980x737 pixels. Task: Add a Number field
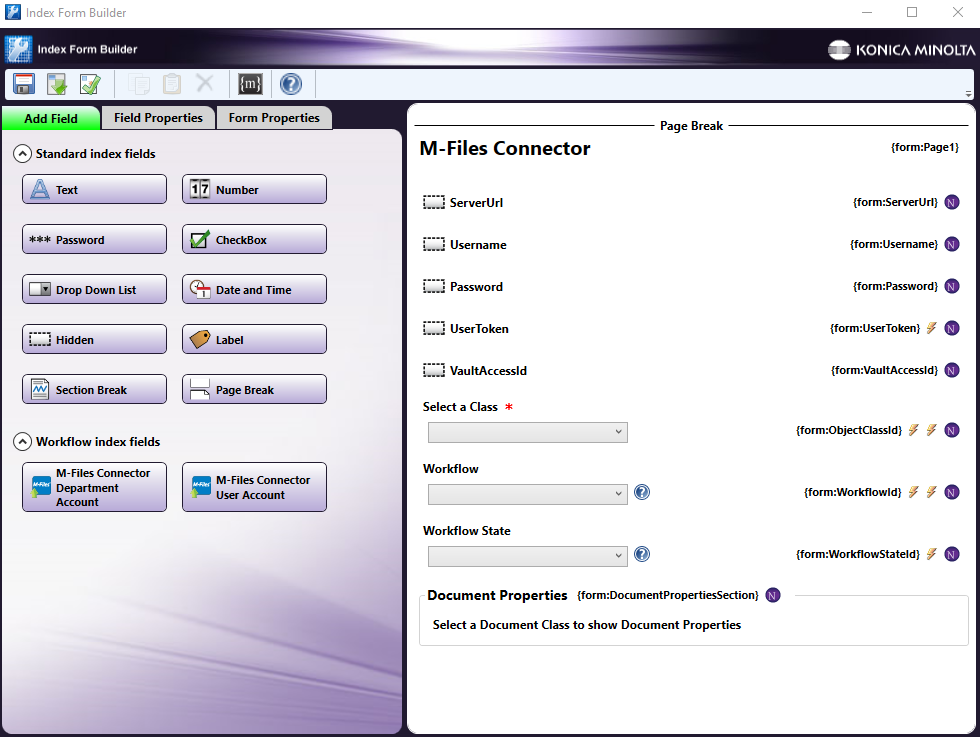click(254, 189)
